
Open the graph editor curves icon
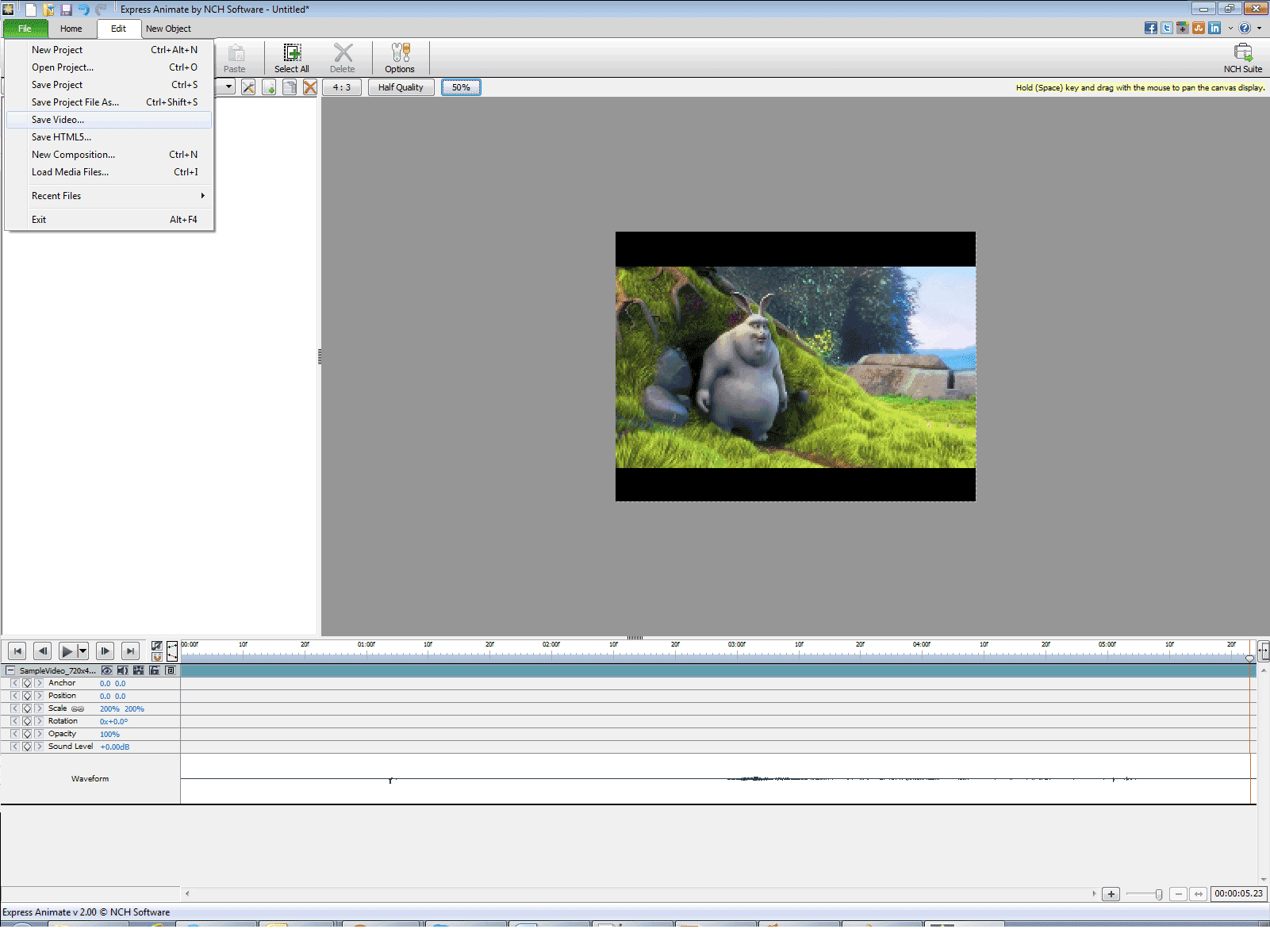point(172,652)
